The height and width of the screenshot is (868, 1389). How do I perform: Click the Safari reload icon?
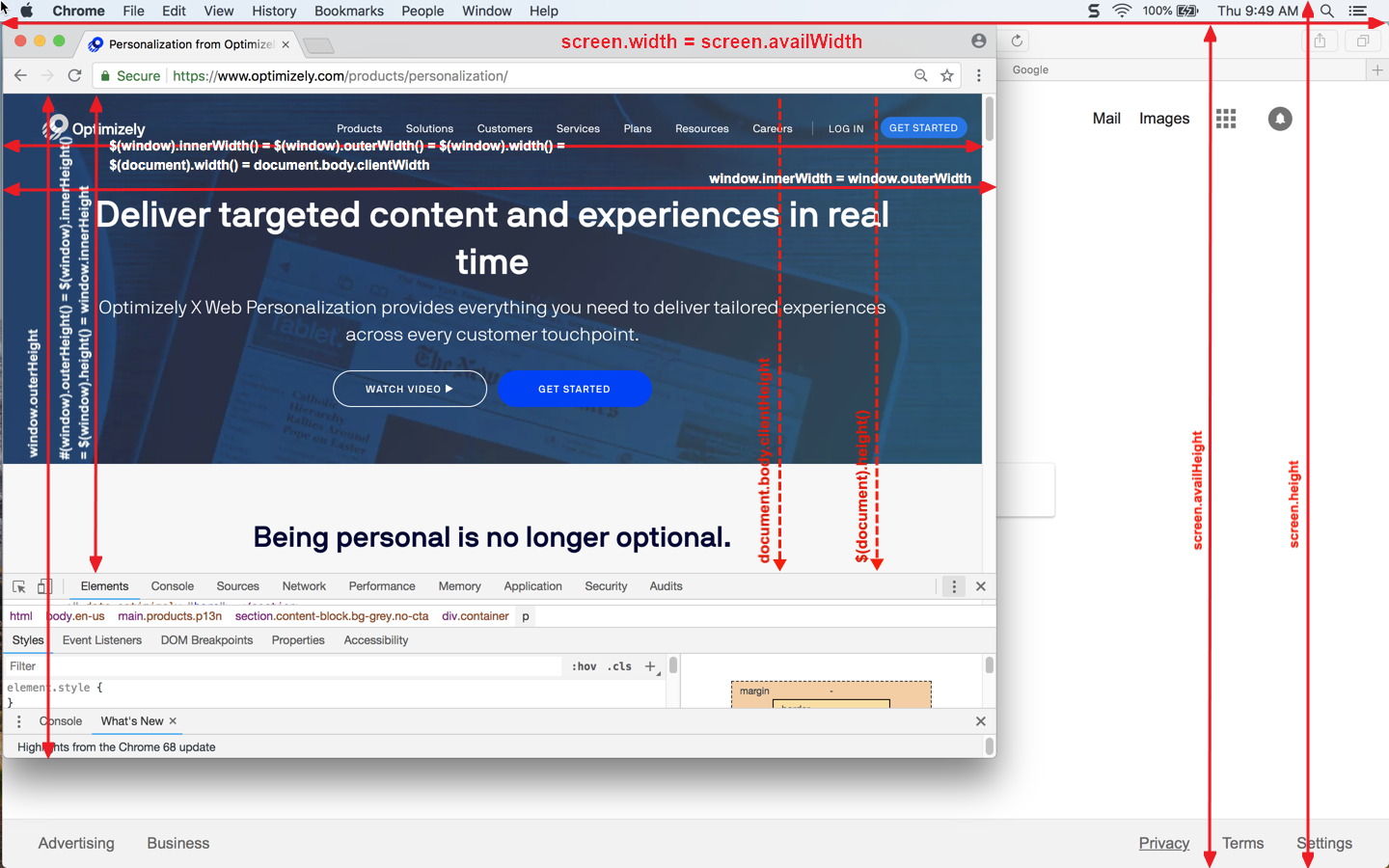(x=1017, y=41)
